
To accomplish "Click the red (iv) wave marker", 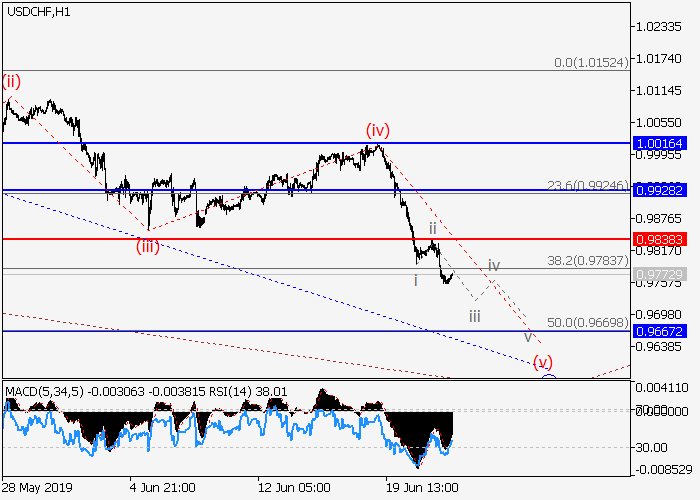I will click(x=377, y=130).
